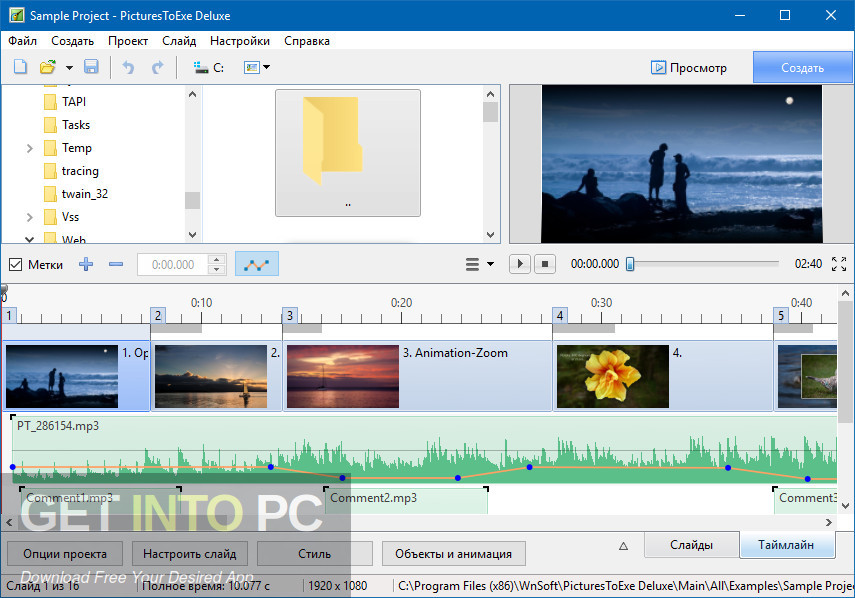
Task: Click the small triangle icon beside Слайды tab
Action: click(624, 546)
